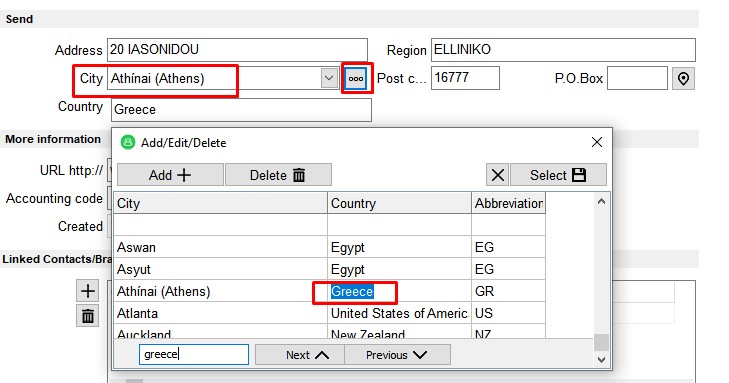Image resolution: width=729 pixels, height=383 pixels.
Task: Open the city list ellipsis button
Action: 356,79
